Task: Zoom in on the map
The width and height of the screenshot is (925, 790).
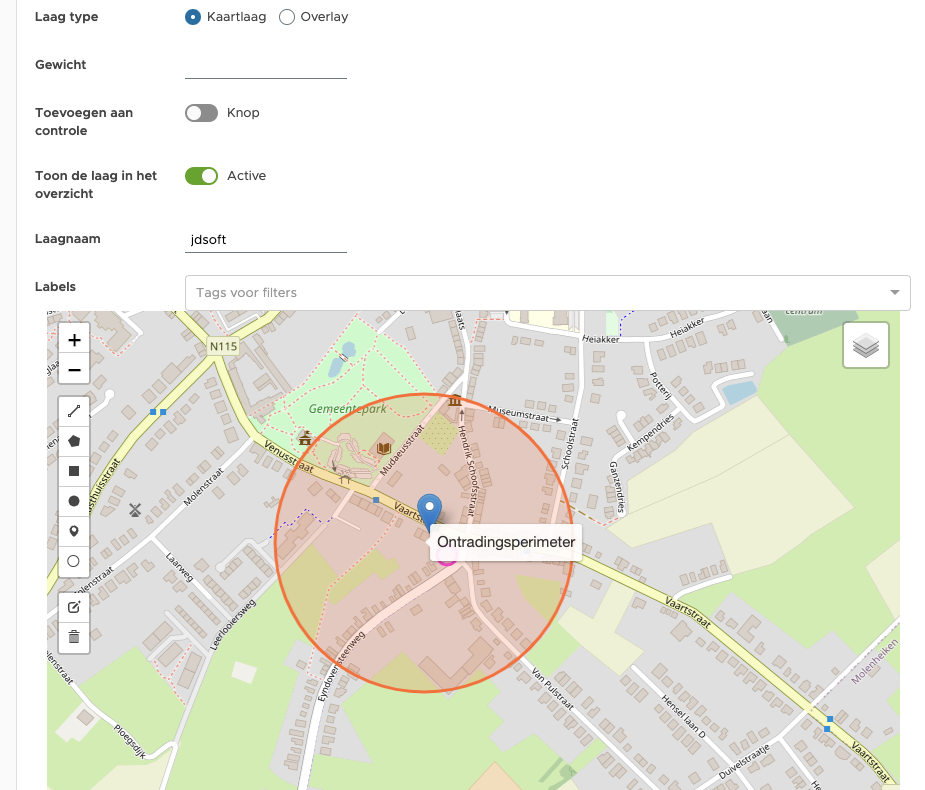Action: pyautogui.click(x=74, y=340)
